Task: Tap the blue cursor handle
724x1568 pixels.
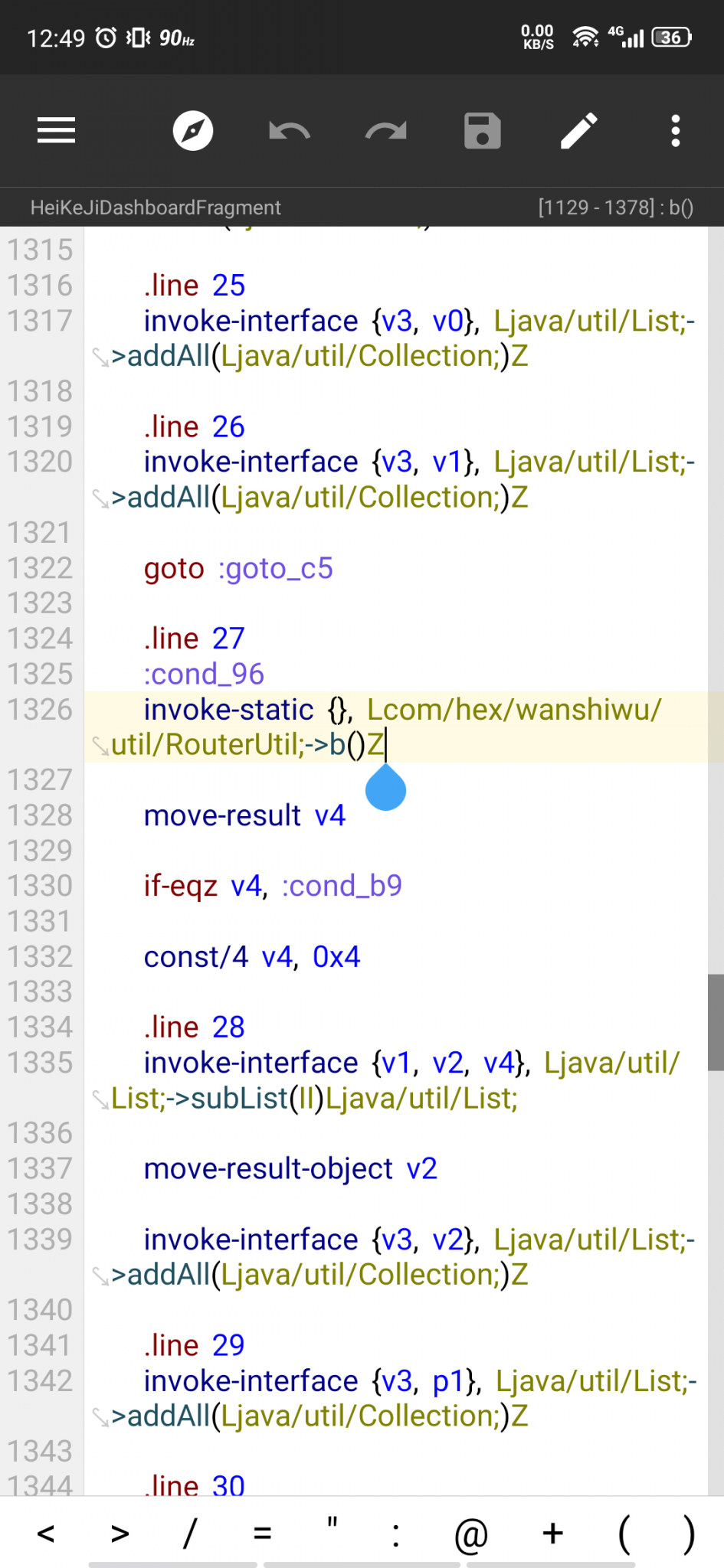Action: click(x=385, y=788)
